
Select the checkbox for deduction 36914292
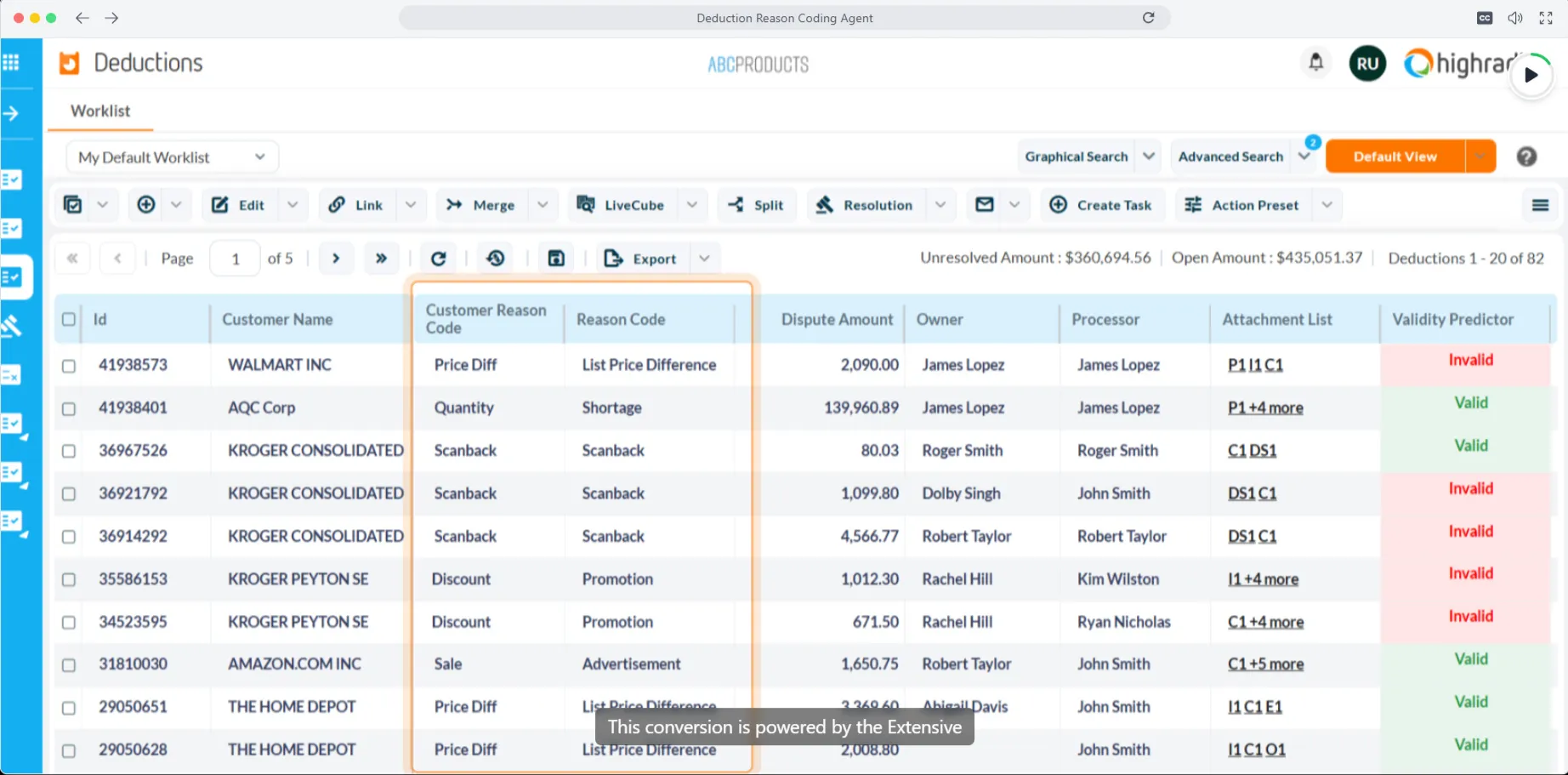coord(69,537)
